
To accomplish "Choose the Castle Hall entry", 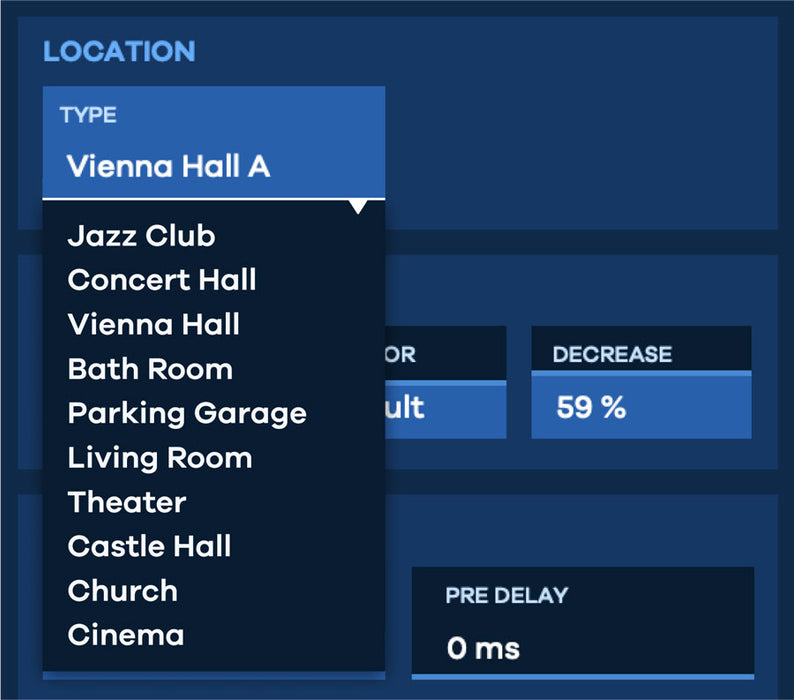I will tap(149, 546).
